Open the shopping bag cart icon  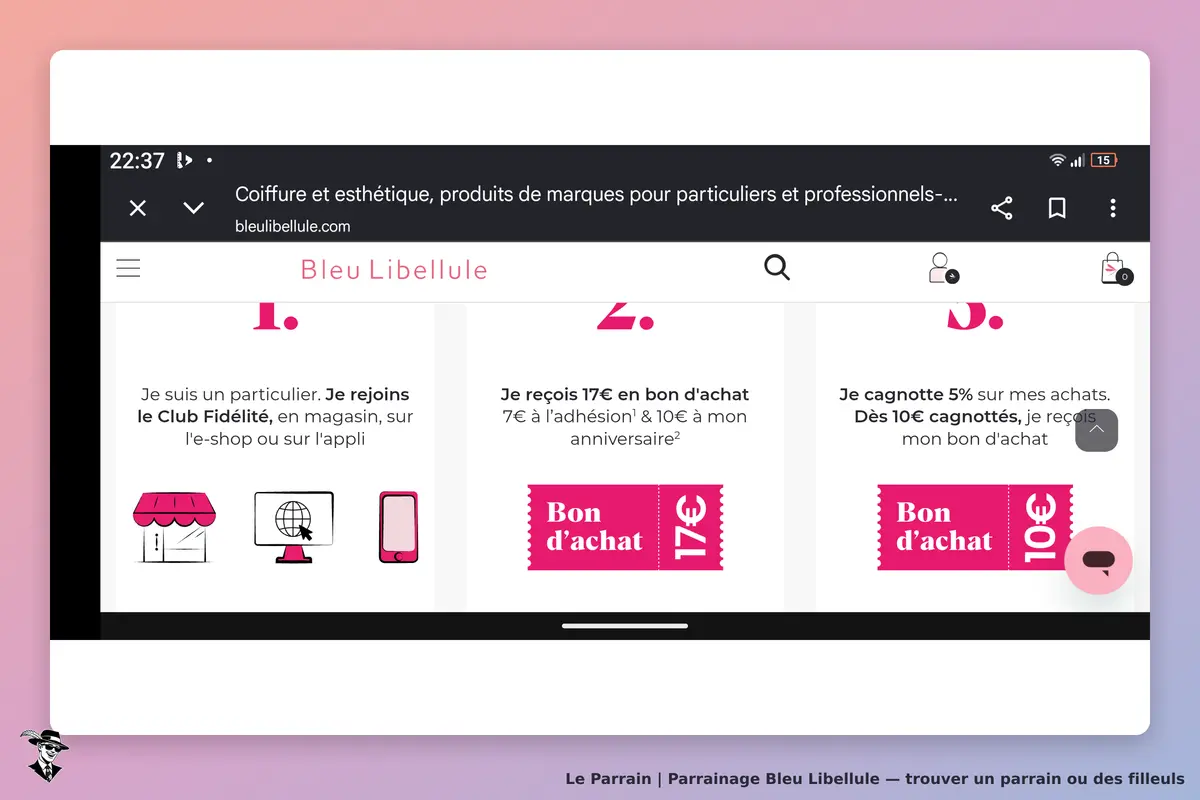1116,268
